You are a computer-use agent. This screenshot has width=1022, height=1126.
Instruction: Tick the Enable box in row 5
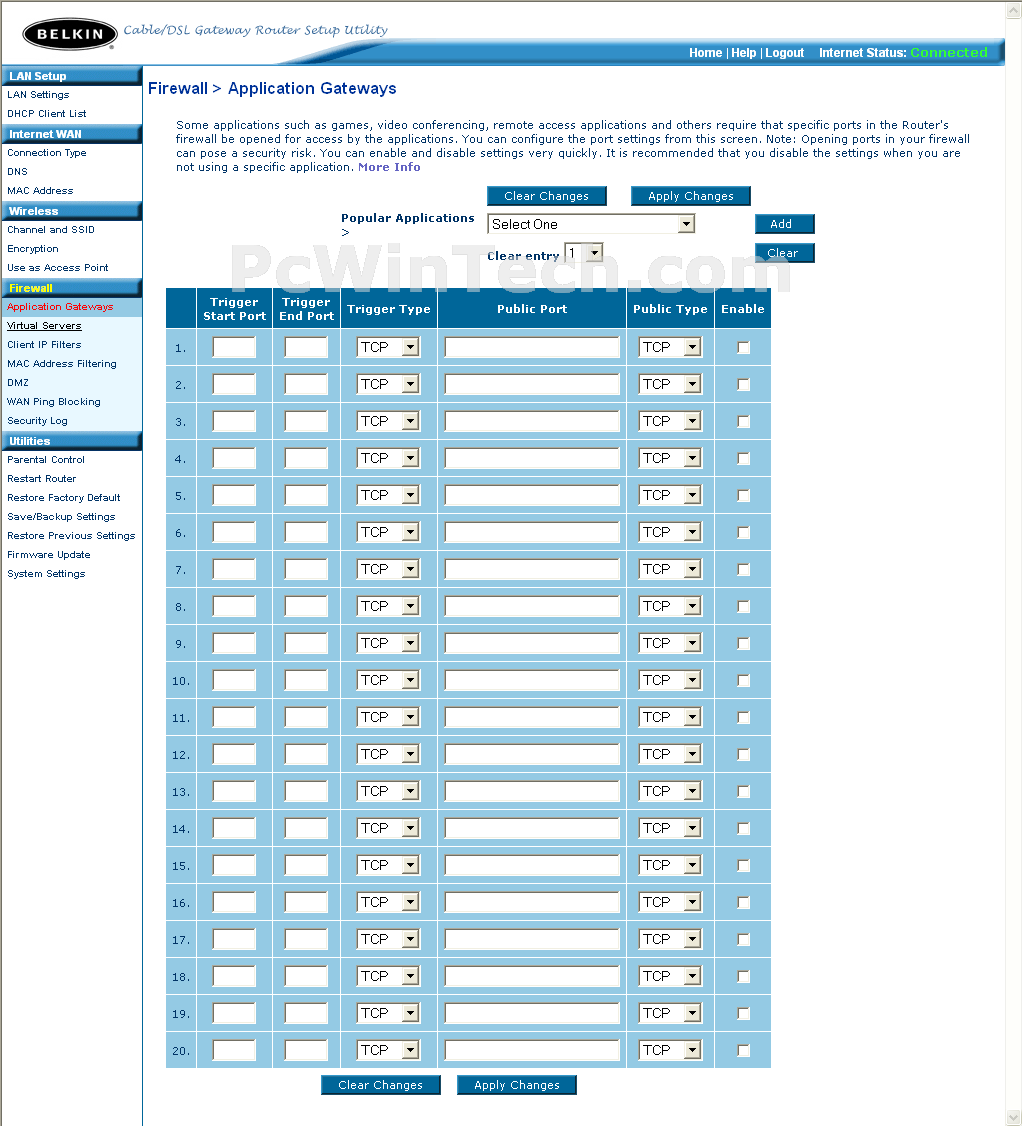coord(743,495)
